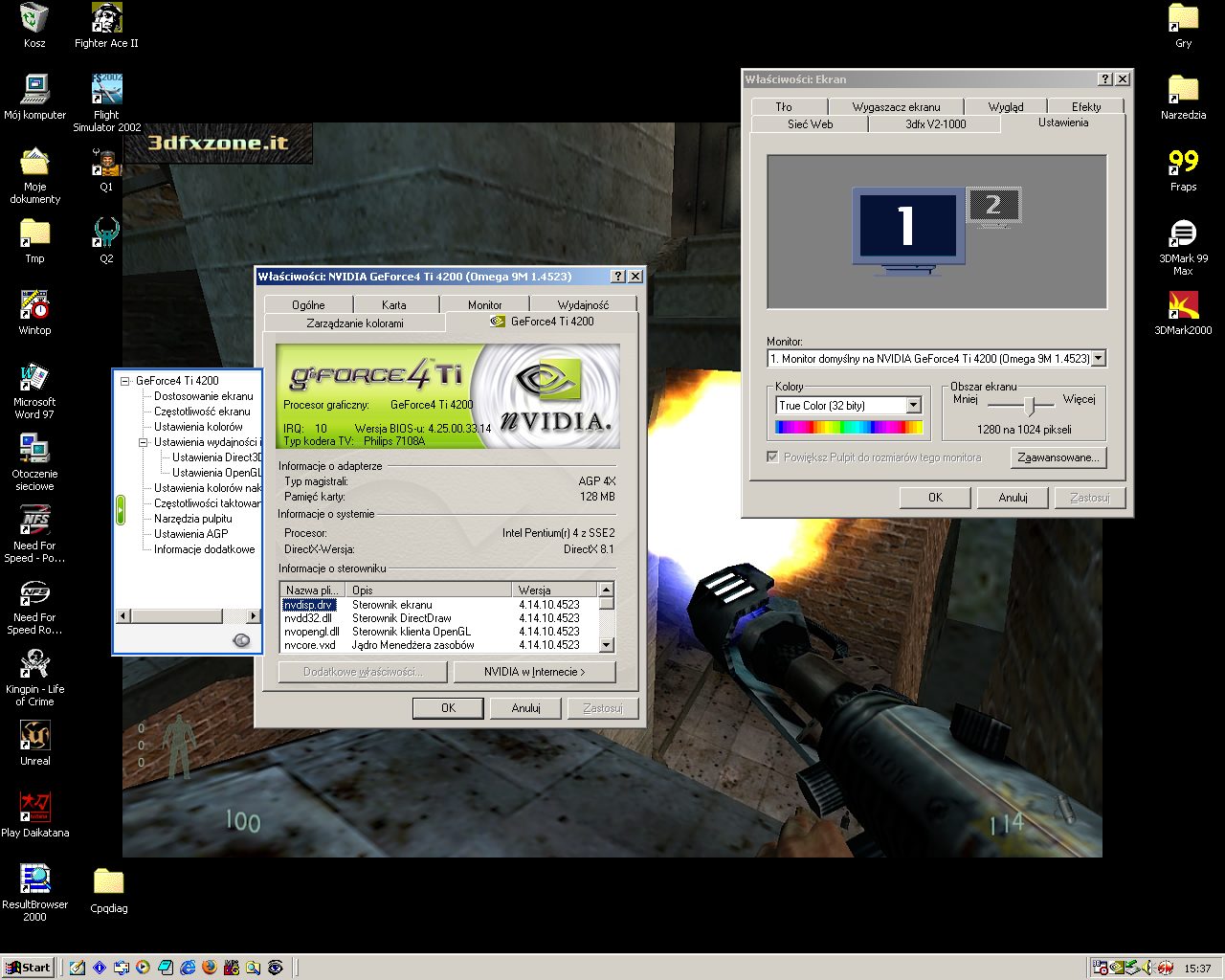Screen dimensions: 1225x980
Task: Open the NVIDIA system tray icon
Action: click(x=1116, y=968)
